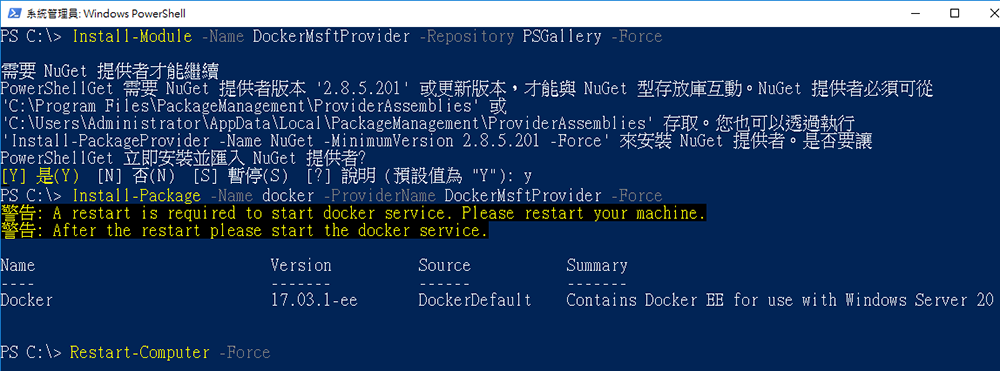Click the Install-Module command text
Image resolution: width=1000 pixels, height=371 pixels.
pyautogui.click(x=132, y=36)
